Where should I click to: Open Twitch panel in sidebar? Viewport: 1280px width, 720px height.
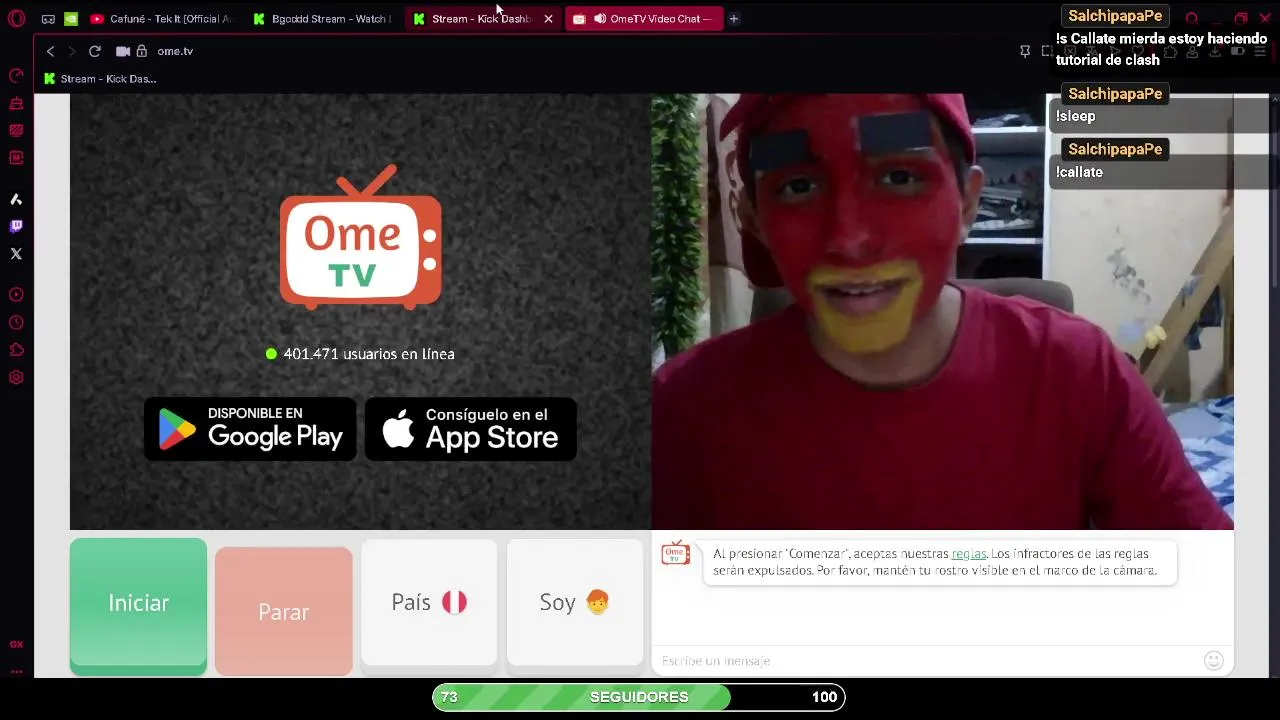16,226
